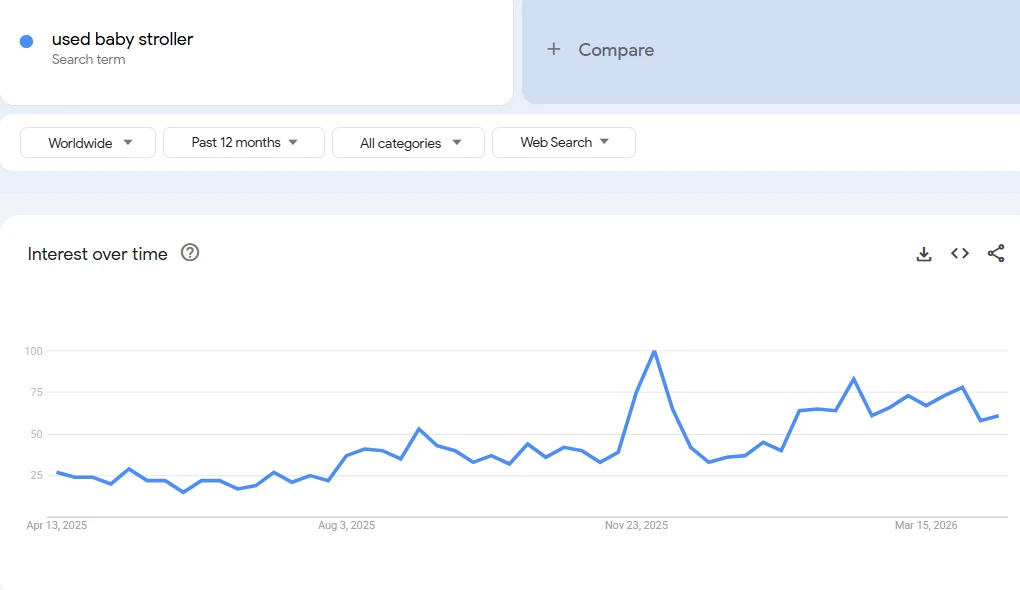Expand the Past 12 months dropdown

244,143
